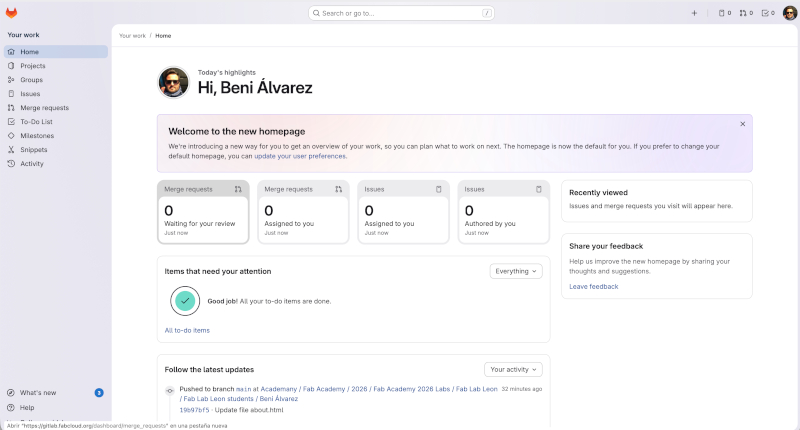This screenshot has width=800, height=430.
Task: Open the issues counter icon in top bar
Action: 725,13
